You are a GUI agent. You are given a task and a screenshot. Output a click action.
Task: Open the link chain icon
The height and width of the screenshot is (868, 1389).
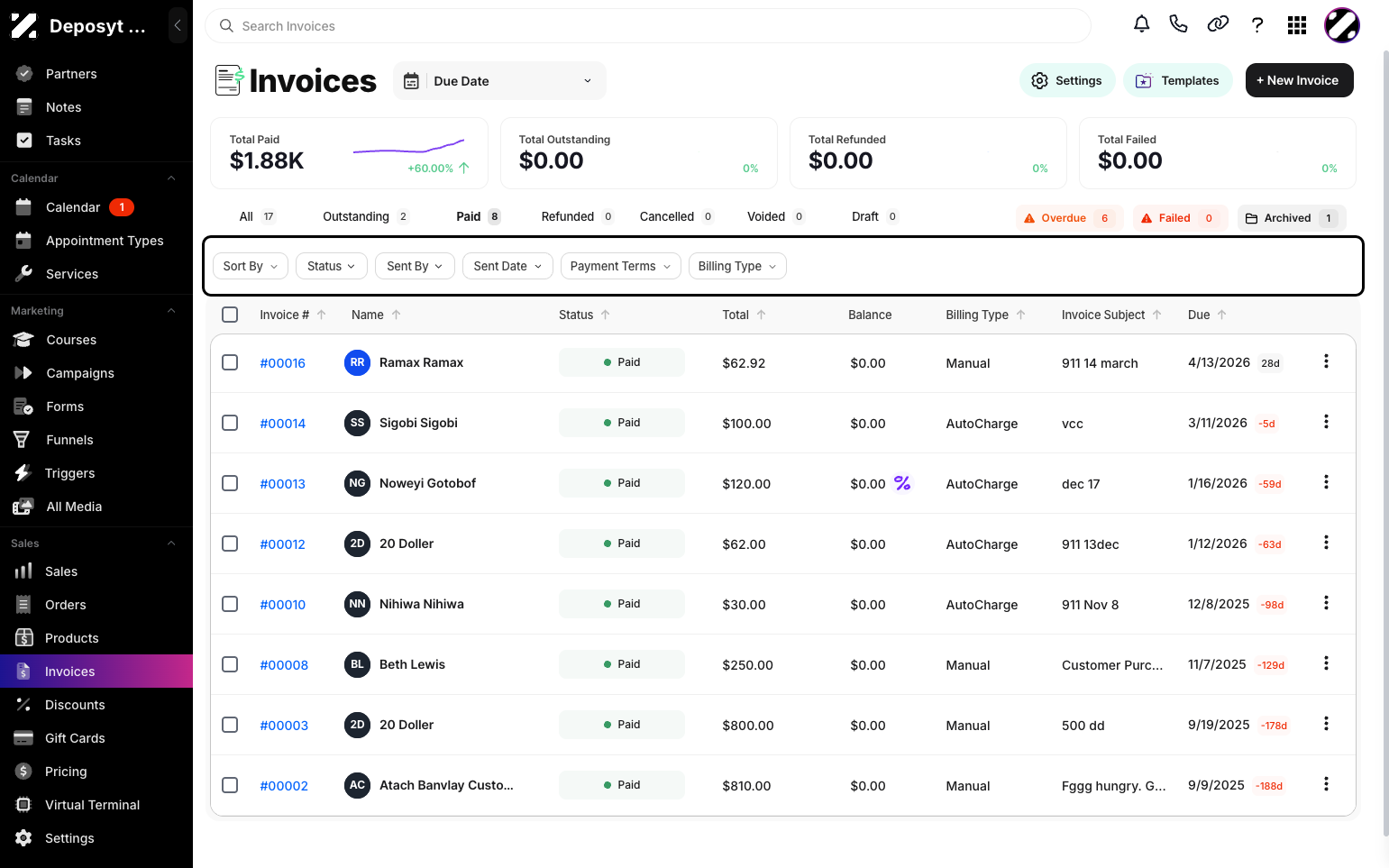click(1218, 24)
